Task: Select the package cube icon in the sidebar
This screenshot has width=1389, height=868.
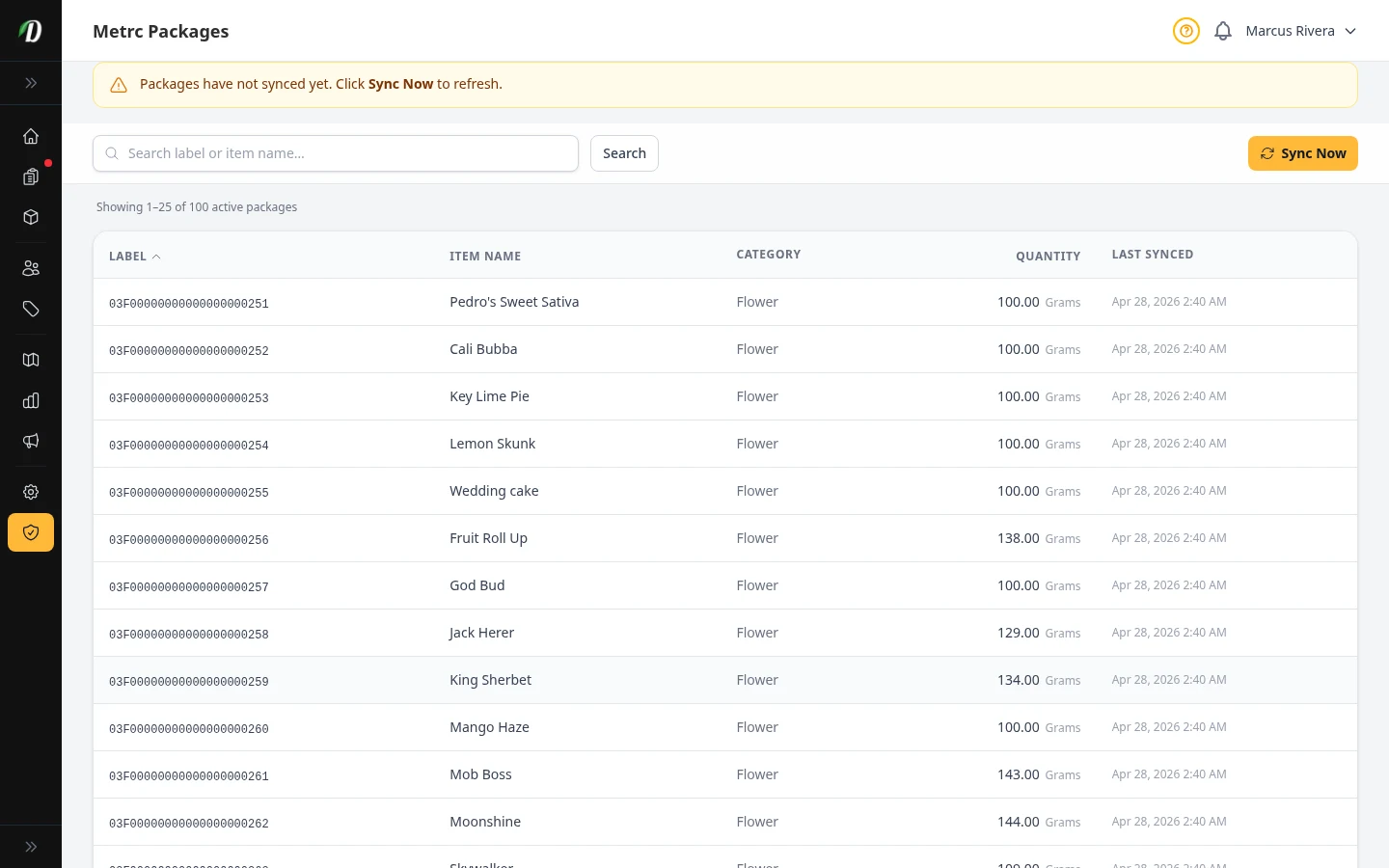Action: click(31, 217)
